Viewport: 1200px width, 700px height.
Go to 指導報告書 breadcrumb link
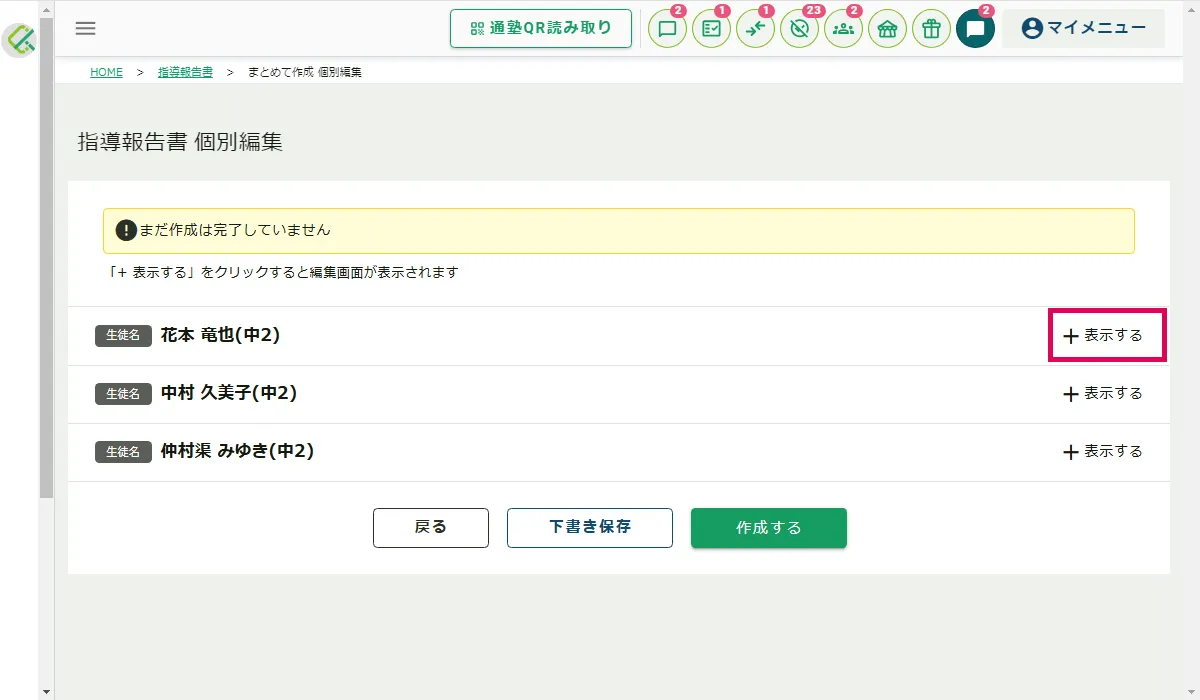pyautogui.click(x=185, y=73)
